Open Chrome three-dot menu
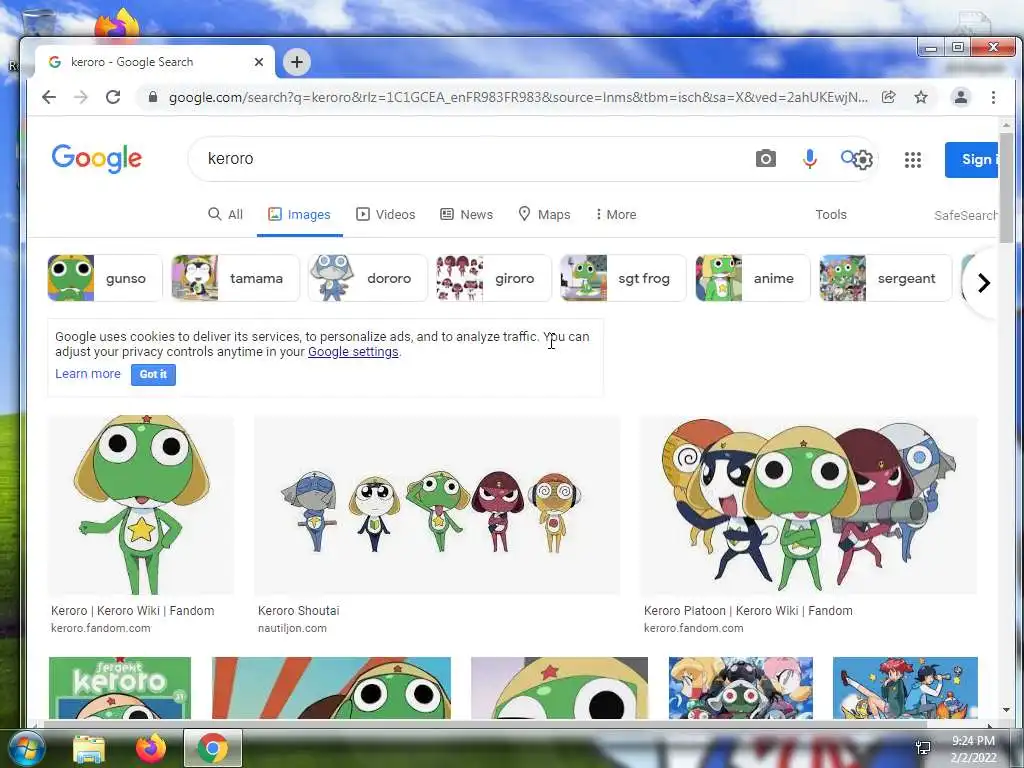This screenshot has height=768, width=1024. pos(993,97)
